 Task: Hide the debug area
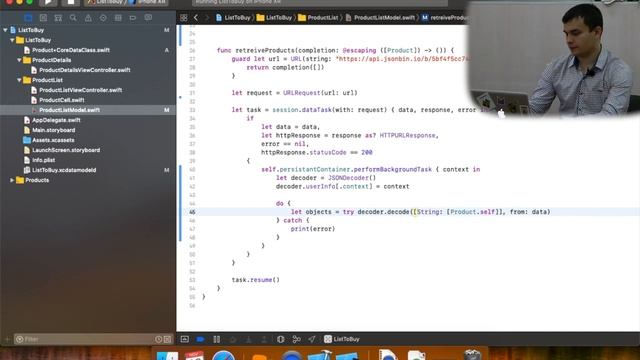coord(184,339)
